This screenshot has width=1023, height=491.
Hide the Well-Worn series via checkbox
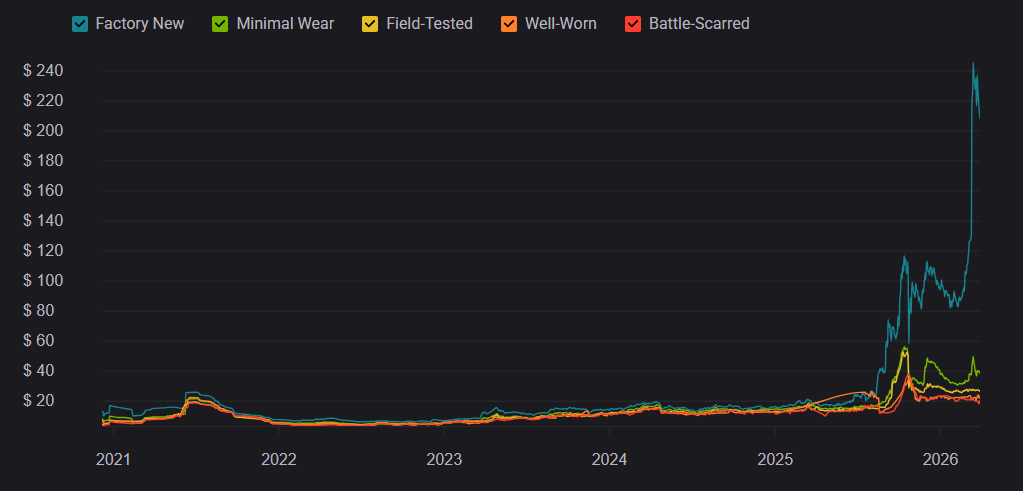[510, 23]
